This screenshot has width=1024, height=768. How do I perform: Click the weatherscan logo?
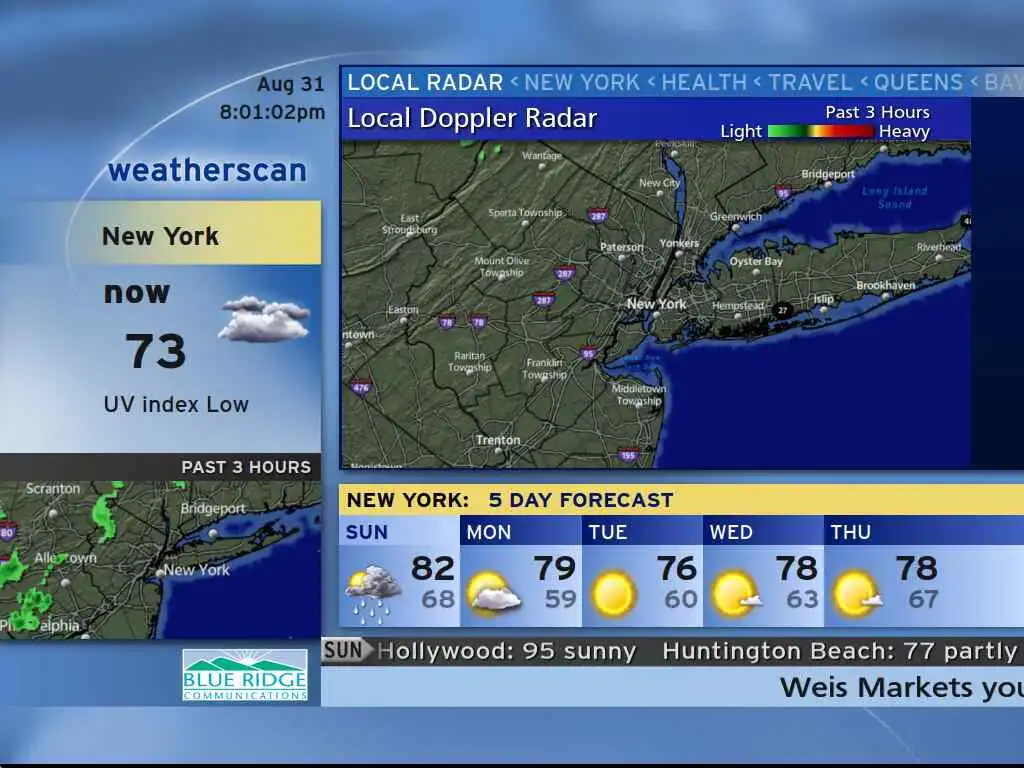(207, 170)
